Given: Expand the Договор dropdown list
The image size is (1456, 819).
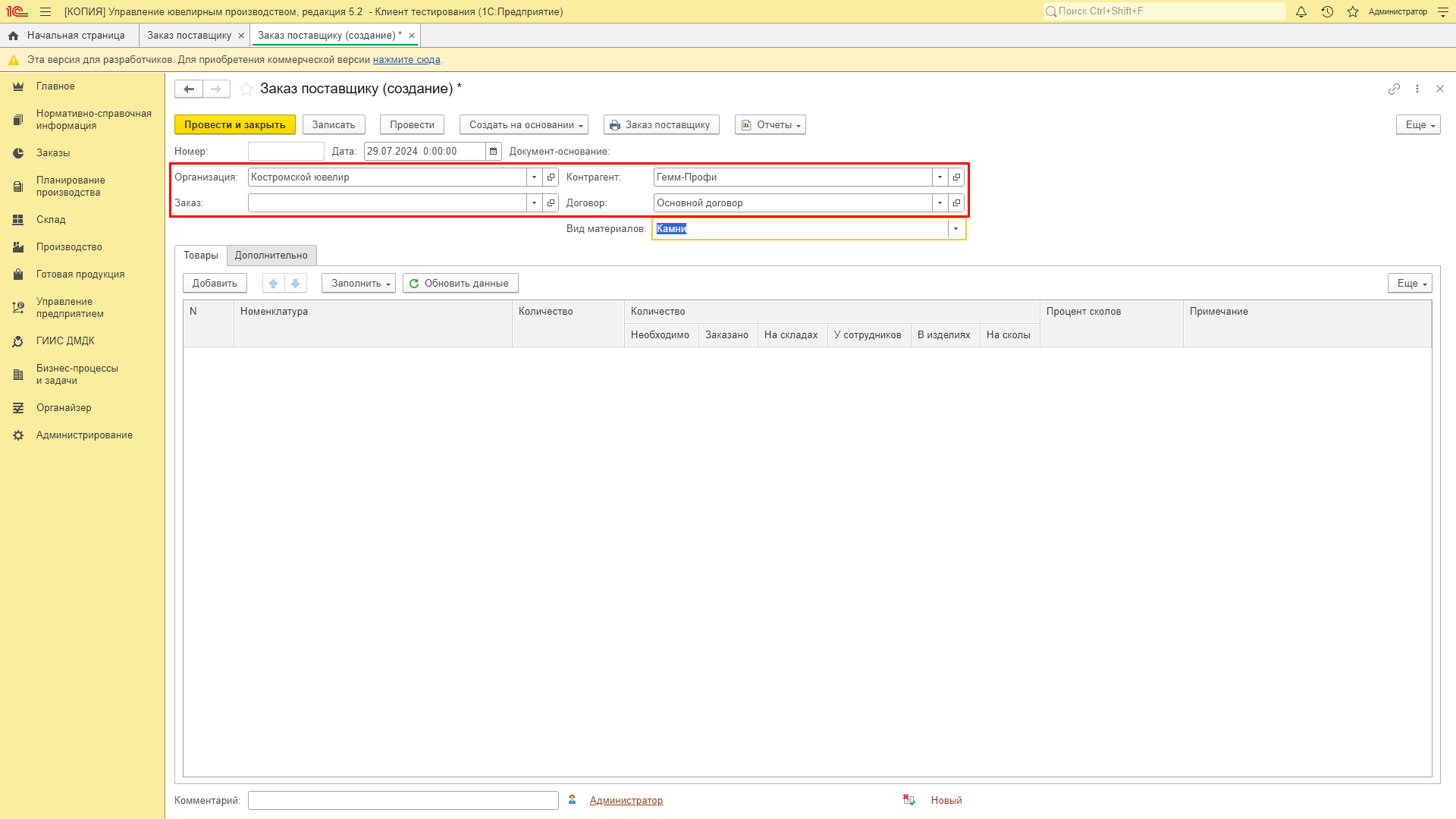Looking at the screenshot, I should (940, 202).
